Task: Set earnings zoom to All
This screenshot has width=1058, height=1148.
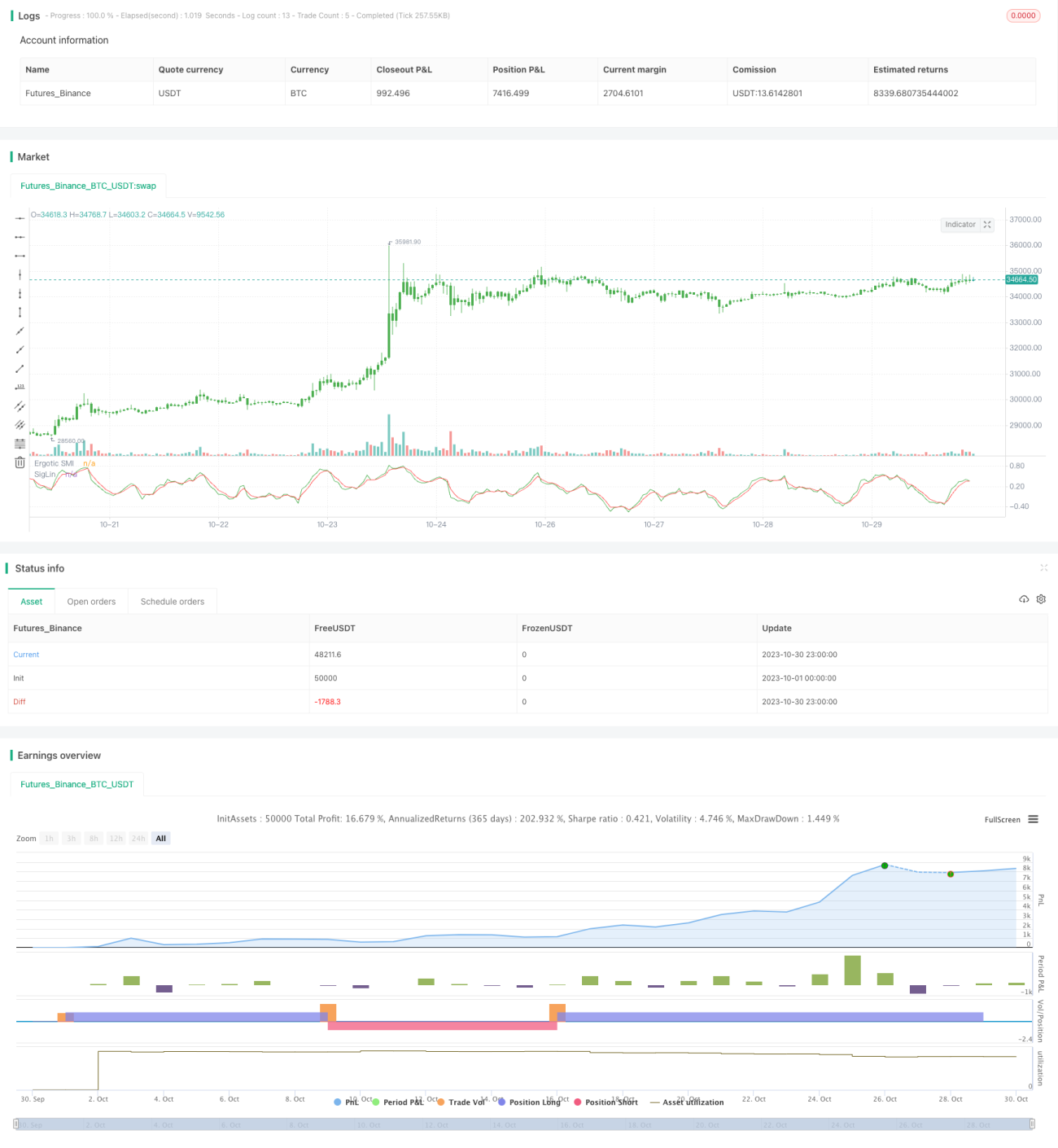Action: (x=161, y=839)
